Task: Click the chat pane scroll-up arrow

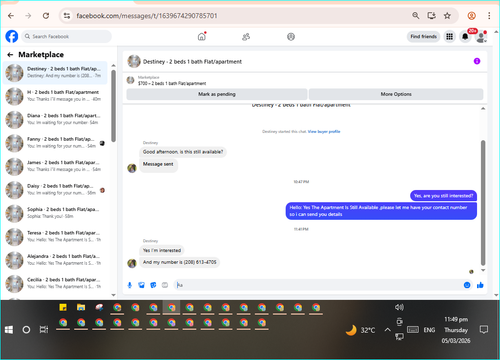Action: (x=483, y=109)
